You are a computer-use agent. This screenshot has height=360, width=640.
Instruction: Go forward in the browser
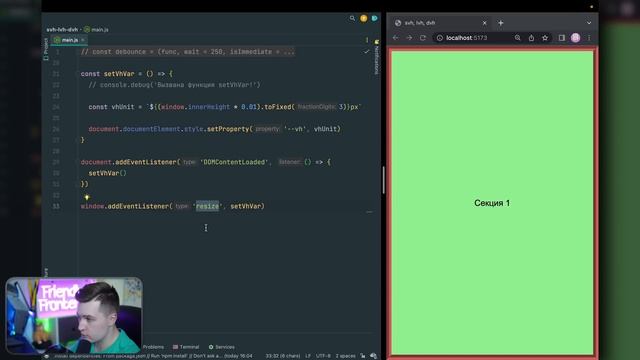[409, 38]
